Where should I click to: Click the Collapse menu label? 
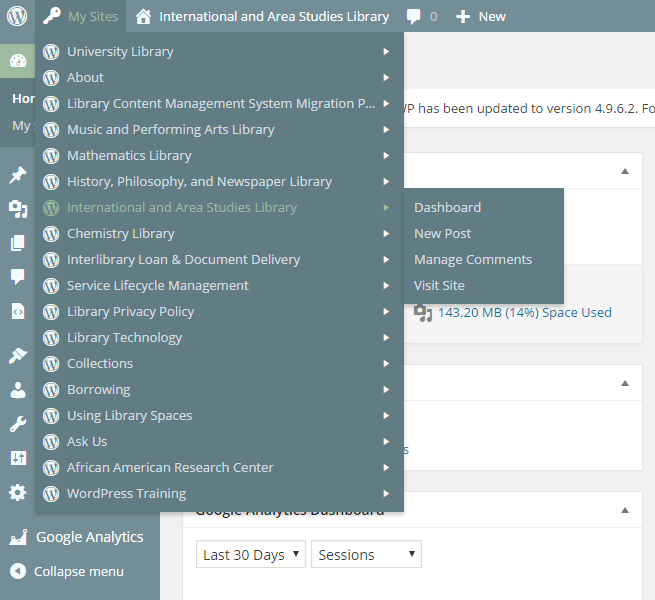[x=79, y=571]
